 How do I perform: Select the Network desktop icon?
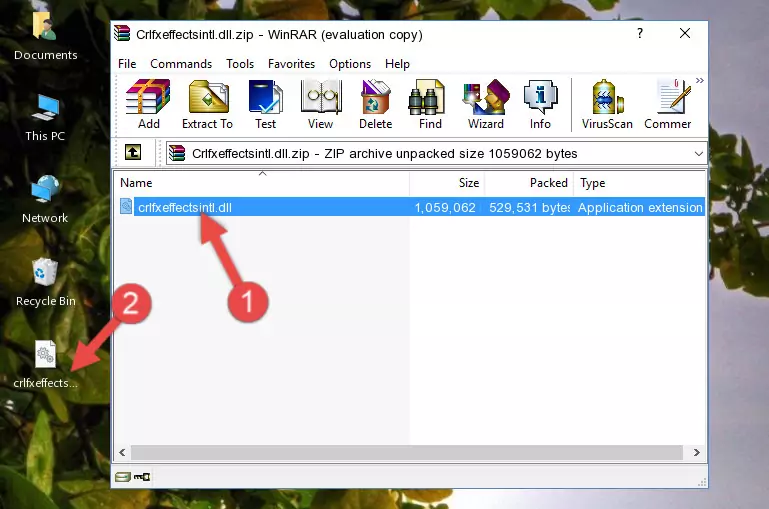(45, 199)
